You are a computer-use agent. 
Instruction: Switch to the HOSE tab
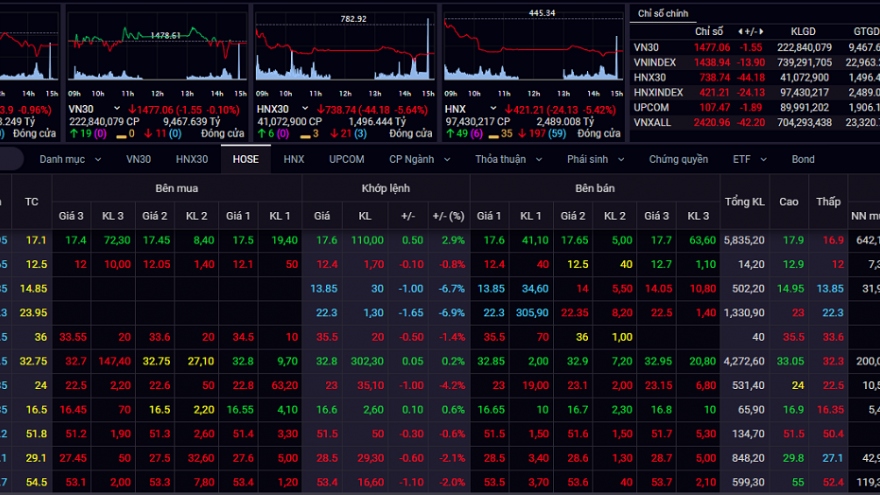tap(245, 159)
